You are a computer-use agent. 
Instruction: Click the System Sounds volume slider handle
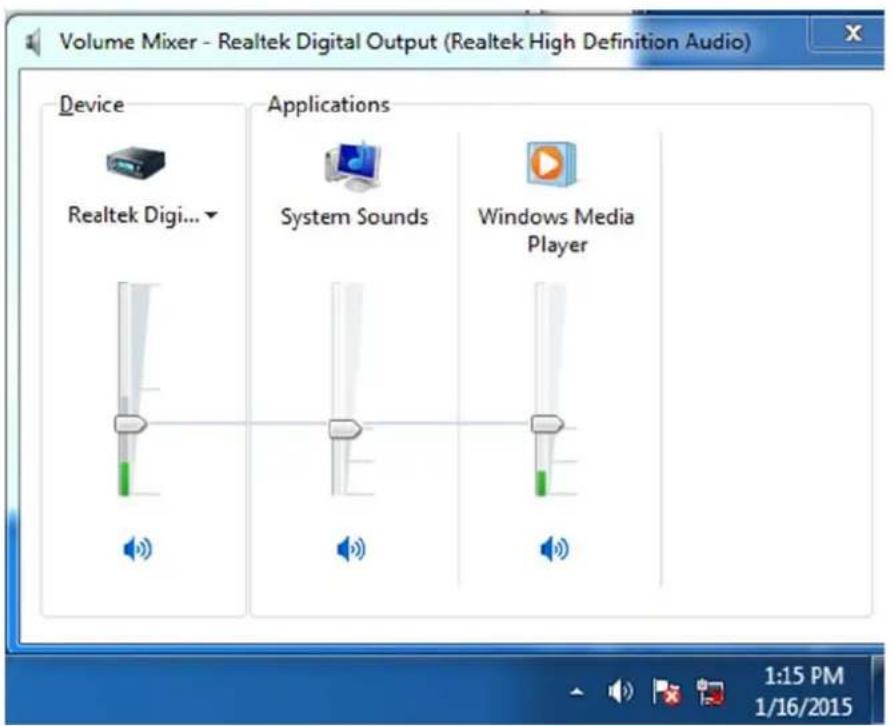point(345,428)
